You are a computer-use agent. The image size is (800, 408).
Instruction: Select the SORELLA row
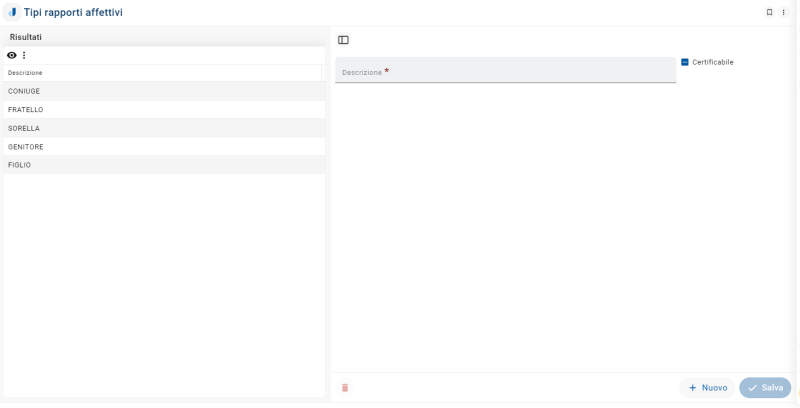tap(164, 128)
